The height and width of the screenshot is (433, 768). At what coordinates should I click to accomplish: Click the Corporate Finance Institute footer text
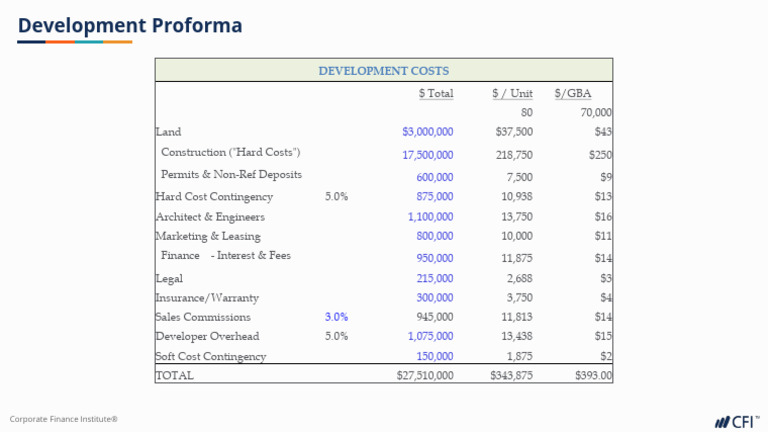(x=64, y=419)
